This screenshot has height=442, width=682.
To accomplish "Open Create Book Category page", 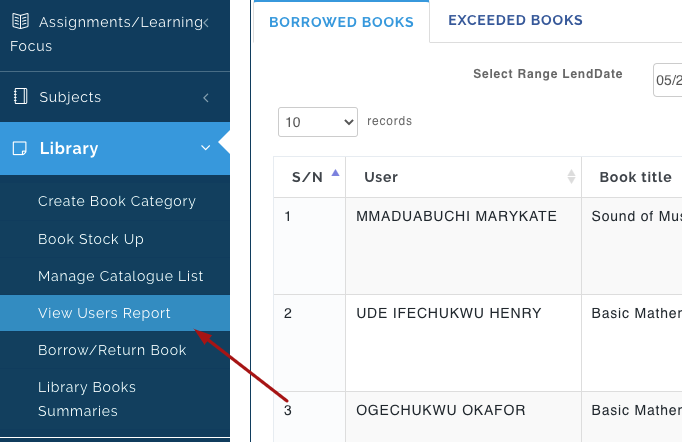I will click(x=117, y=201).
